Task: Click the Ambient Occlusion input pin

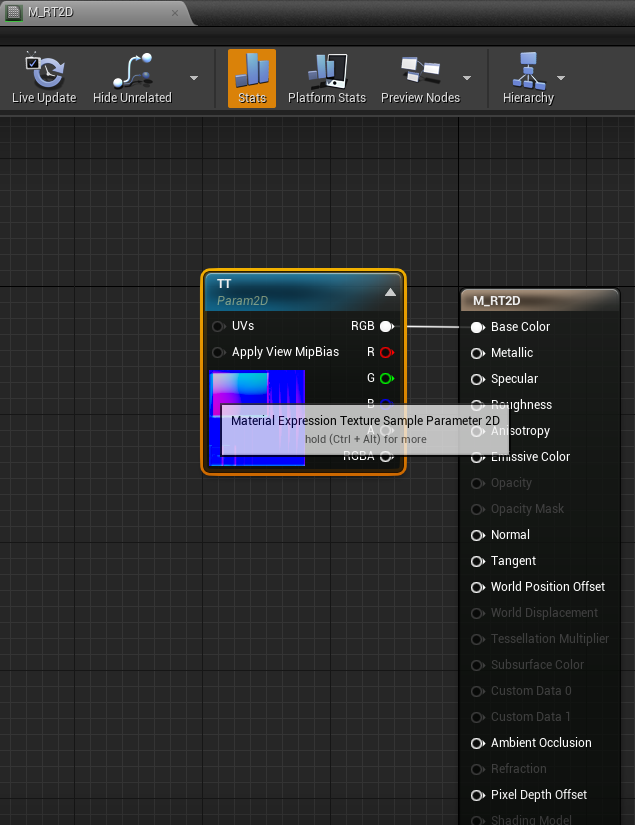Action: [x=478, y=743]
